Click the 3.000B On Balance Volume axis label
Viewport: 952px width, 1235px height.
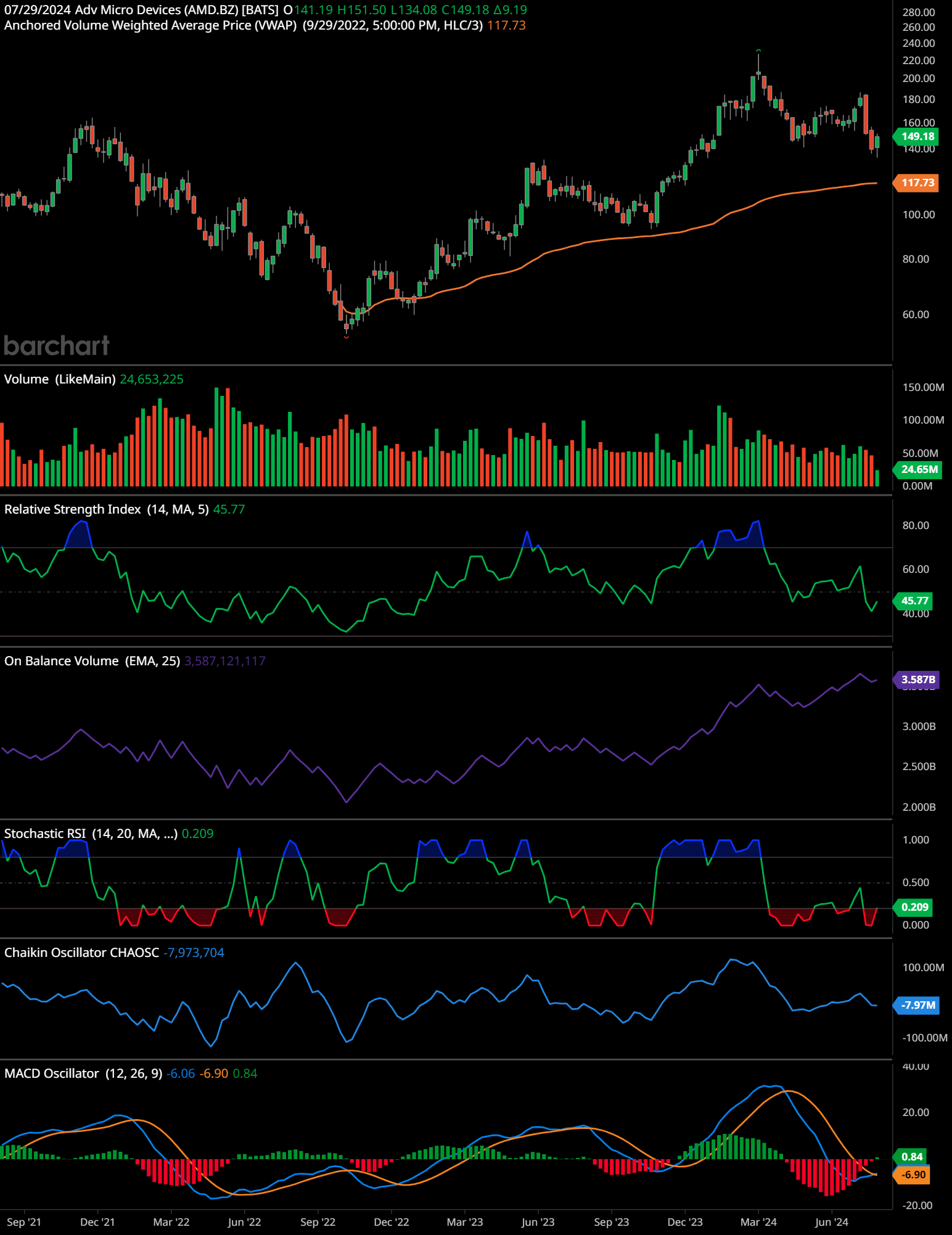click(x=919, y=726)
